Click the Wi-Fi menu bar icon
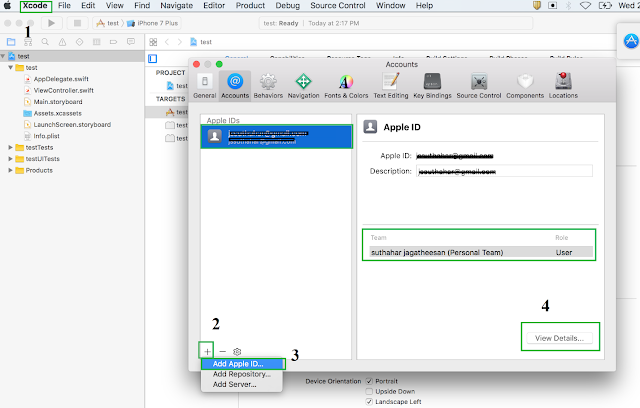 coord(585,6)
